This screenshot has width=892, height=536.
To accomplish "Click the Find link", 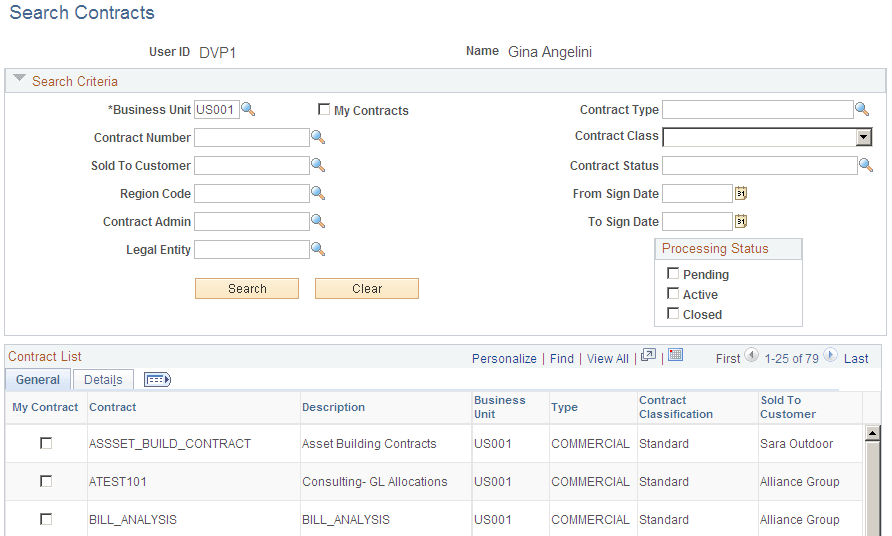I will [561, 358].
